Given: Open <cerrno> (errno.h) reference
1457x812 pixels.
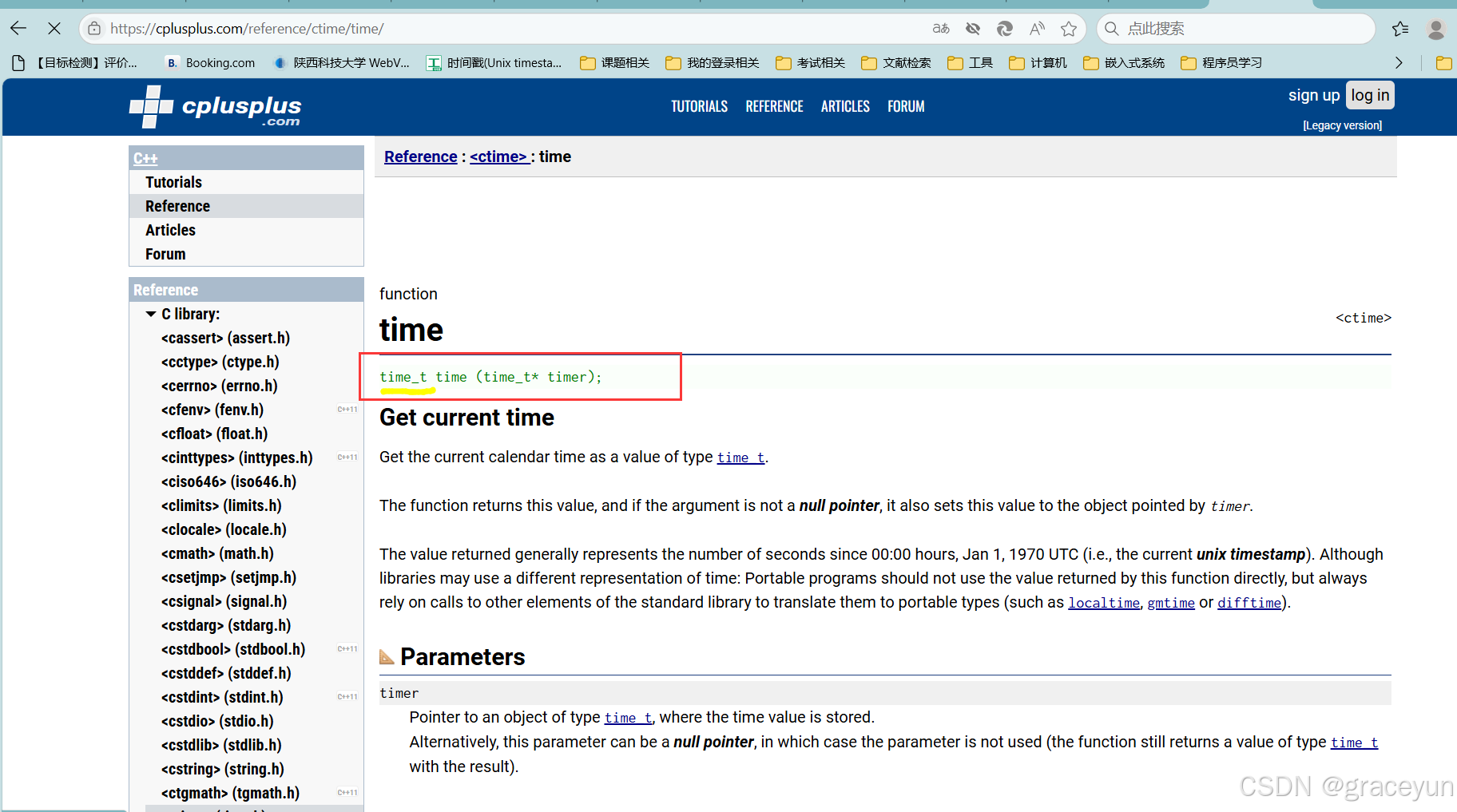Looking at the screenshot, I should [x=220, y=386].
